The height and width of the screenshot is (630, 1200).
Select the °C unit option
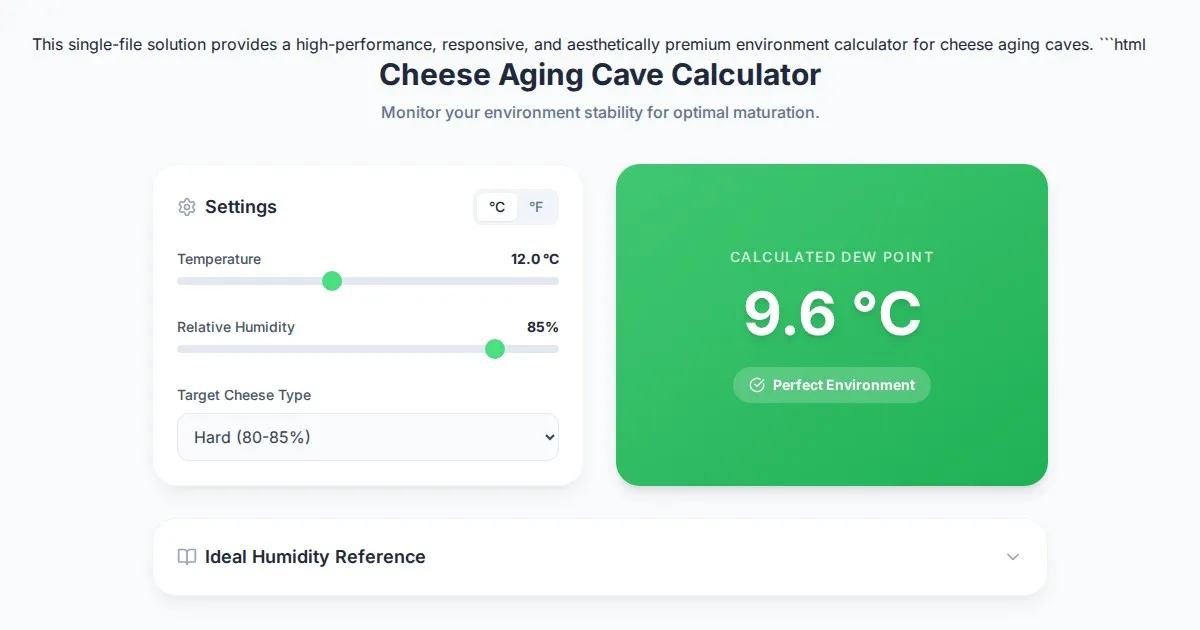[497, 207]
